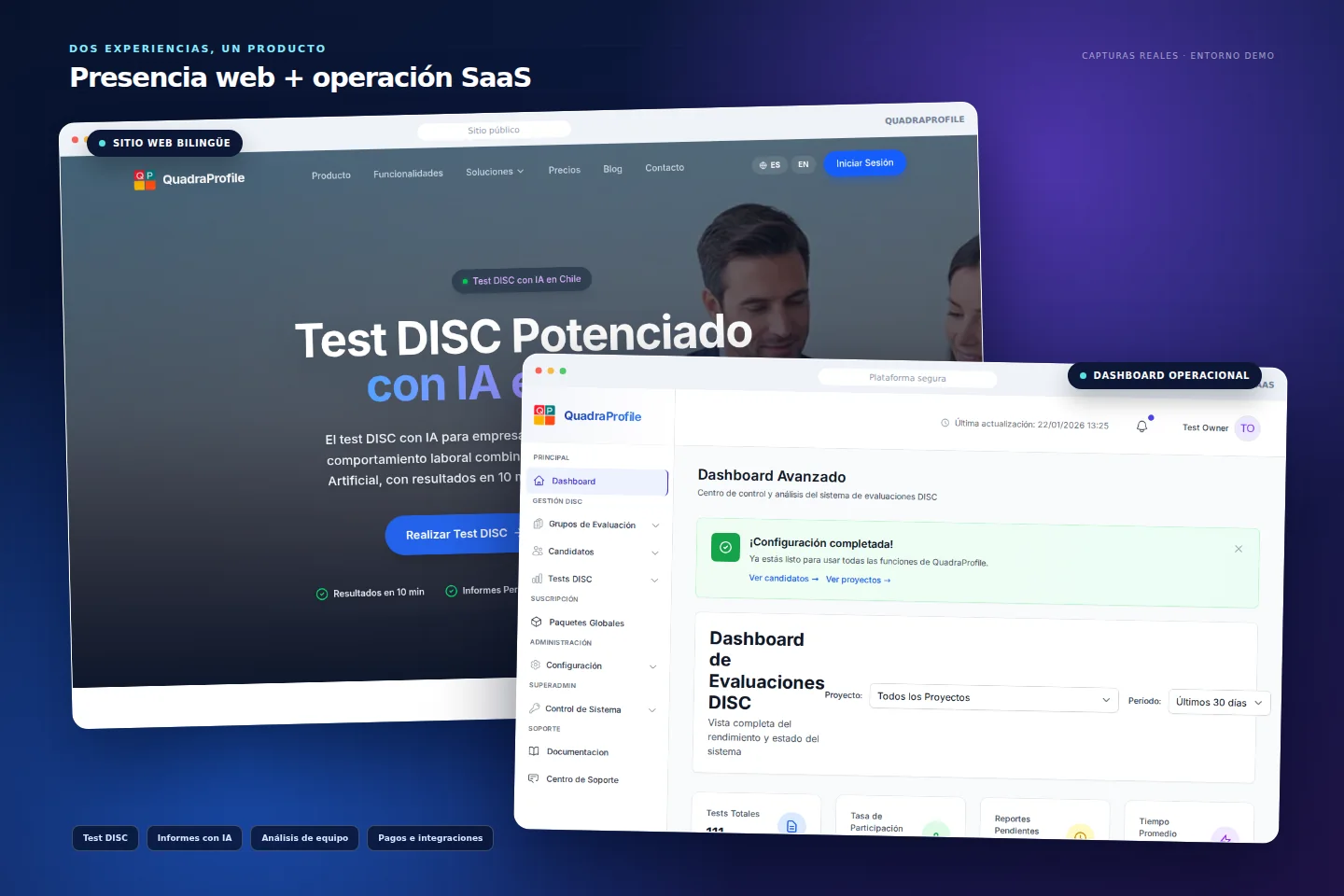This screenshot has width=1344, height=896.
Task: Click the Tests DISC chart icon
Action: (x=537, y=579)
